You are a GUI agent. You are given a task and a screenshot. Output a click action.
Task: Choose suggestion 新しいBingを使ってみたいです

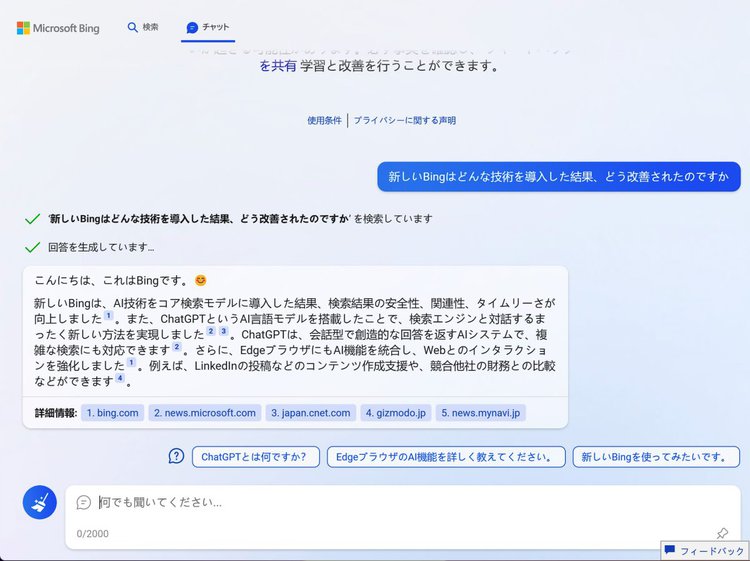(653, 457)
